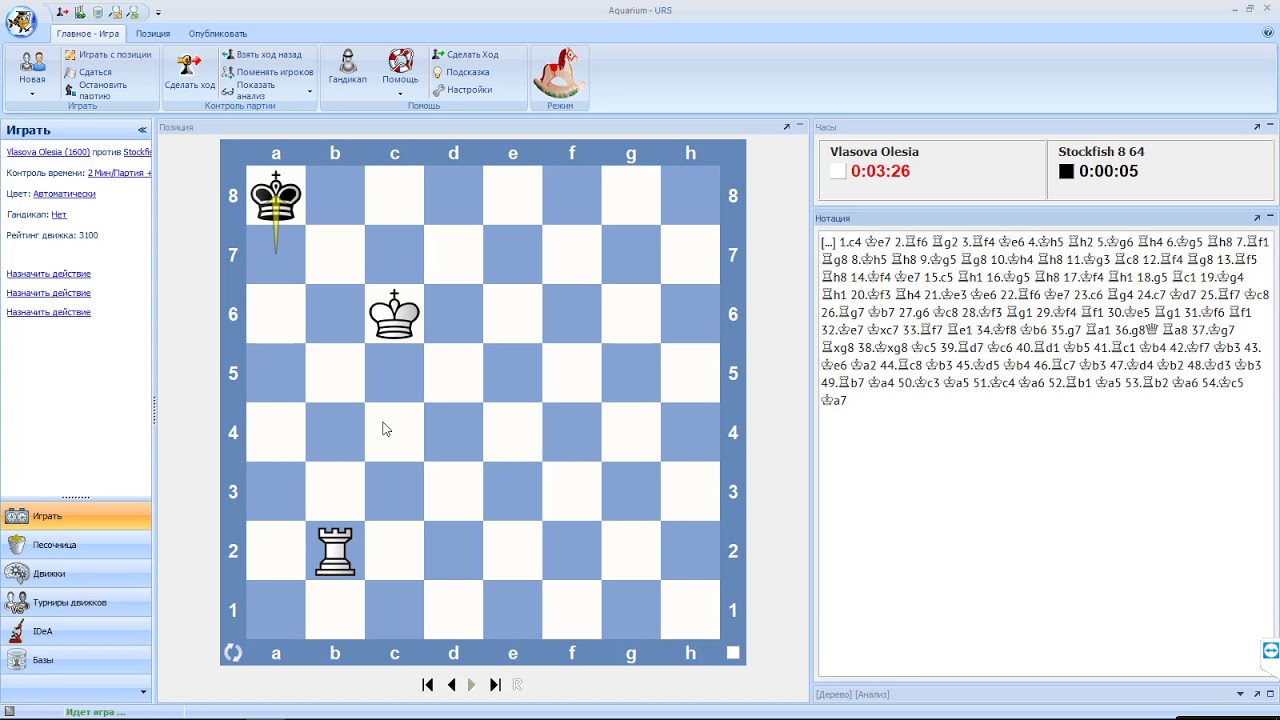
Task: Expand the Дерево/Анализ panel dropdown
Action: [x=1241, y=694]
